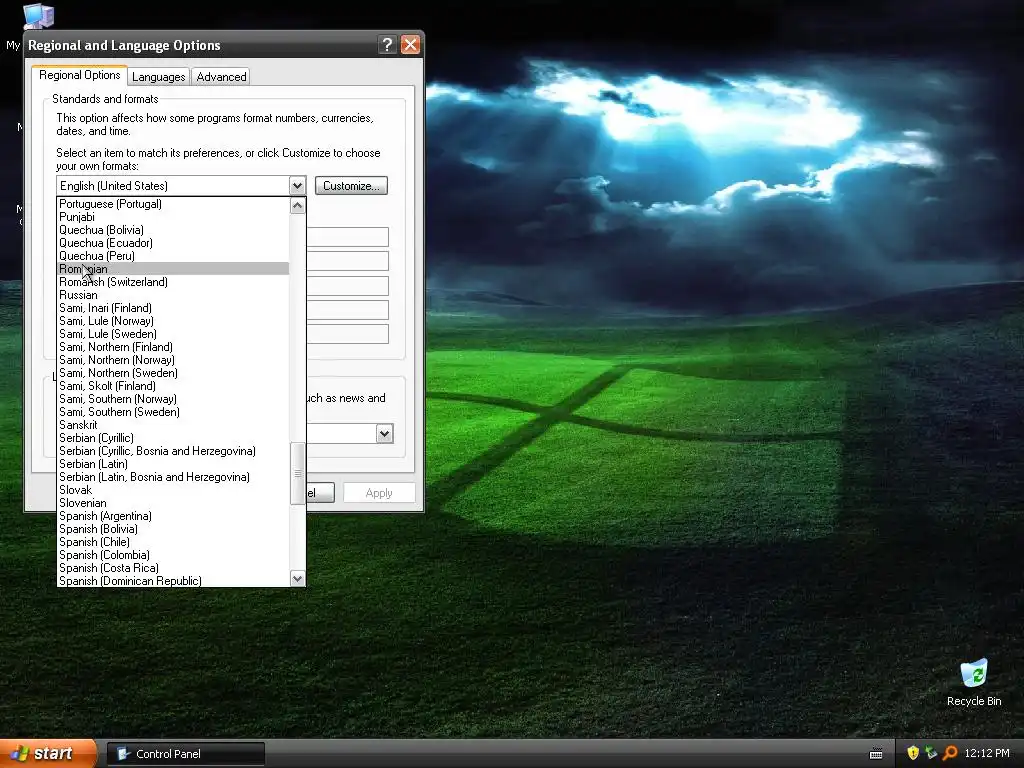
Task: Click the network connection tray icon
Action: (x=931, y=753)
